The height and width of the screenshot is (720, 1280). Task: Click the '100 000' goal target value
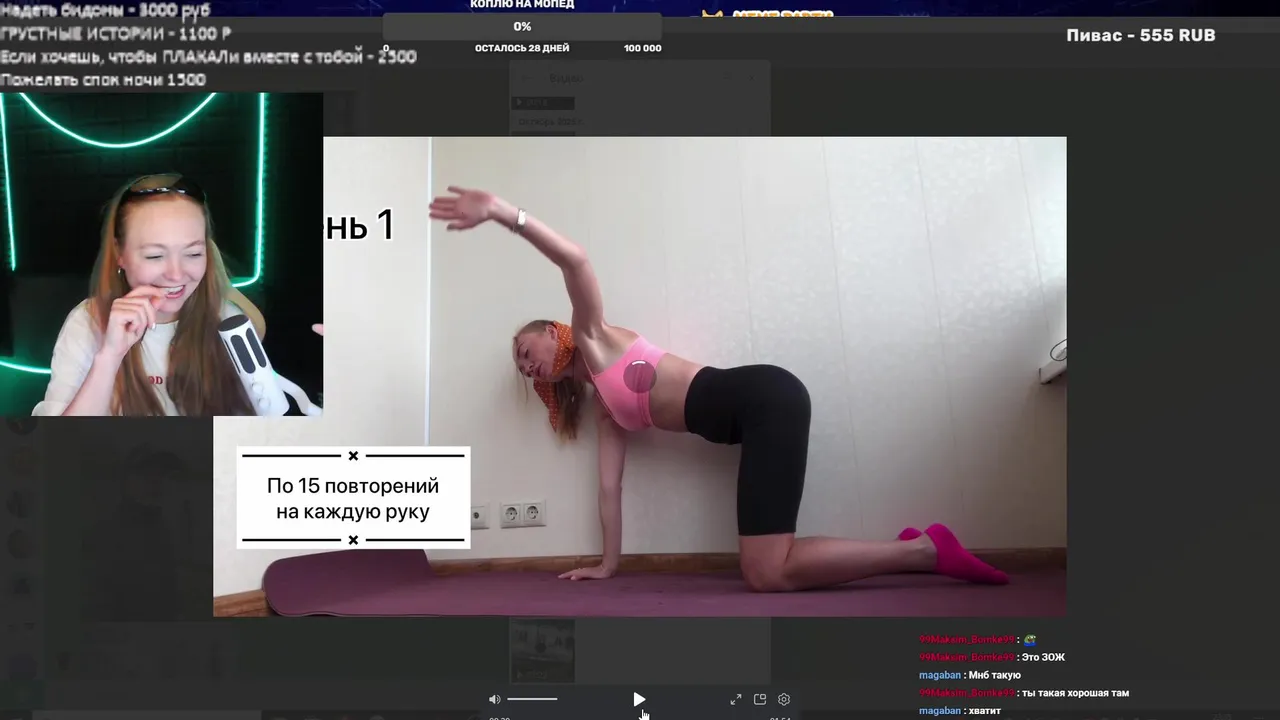click(x=642, y=48)
